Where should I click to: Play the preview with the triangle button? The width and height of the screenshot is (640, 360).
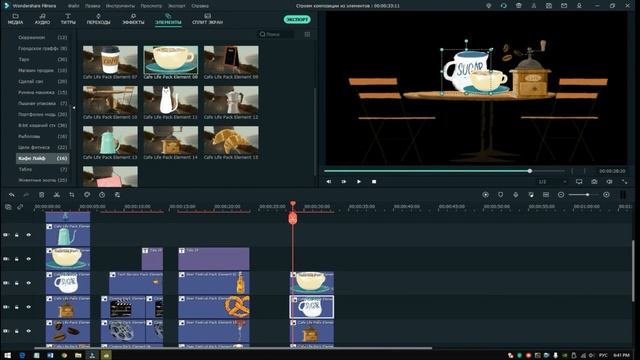(x=359, y=182)
